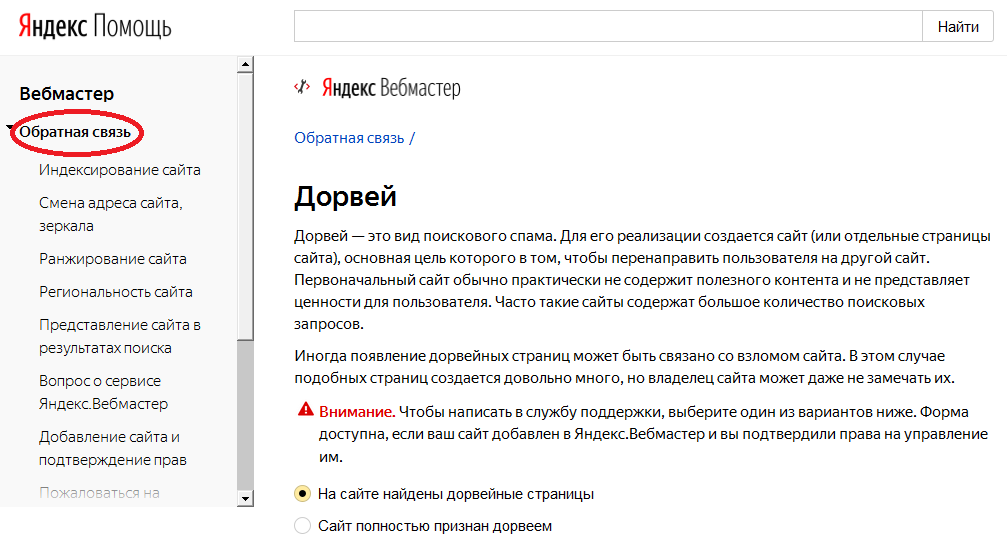Go to Региональность сайта sidebar item

pos(116,292)
